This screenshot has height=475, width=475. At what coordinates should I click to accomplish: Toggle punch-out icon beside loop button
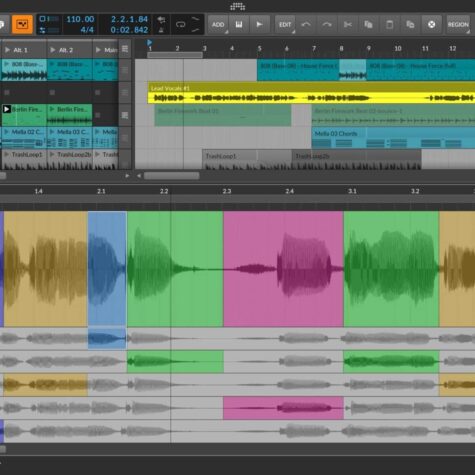tap(196, 30)
